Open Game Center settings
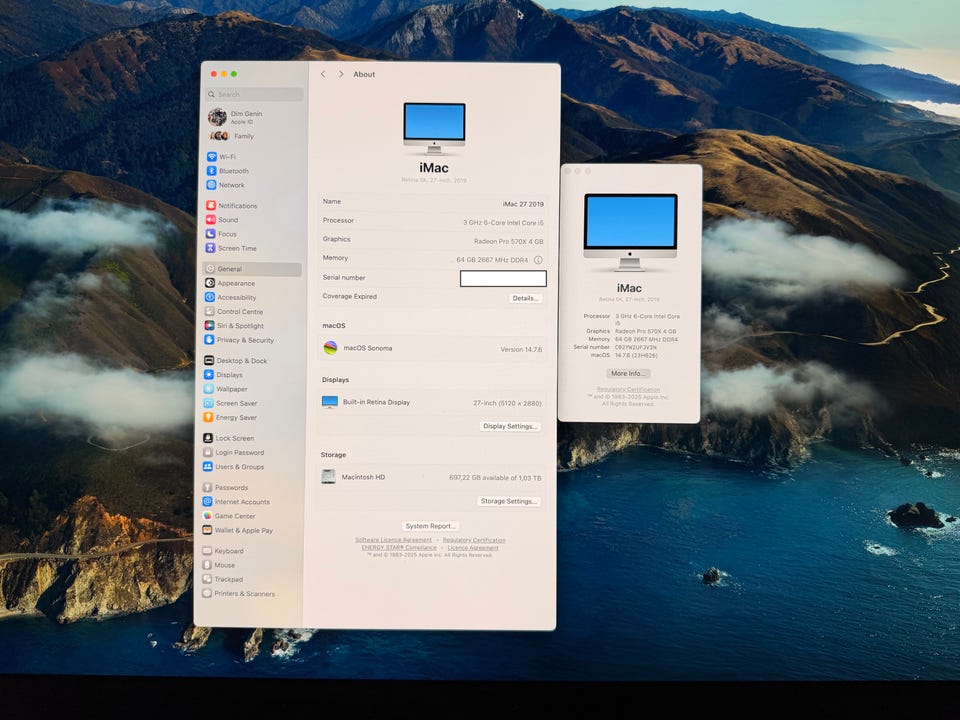The width and height of the screenshot is (960, 720). coord(228,516)
